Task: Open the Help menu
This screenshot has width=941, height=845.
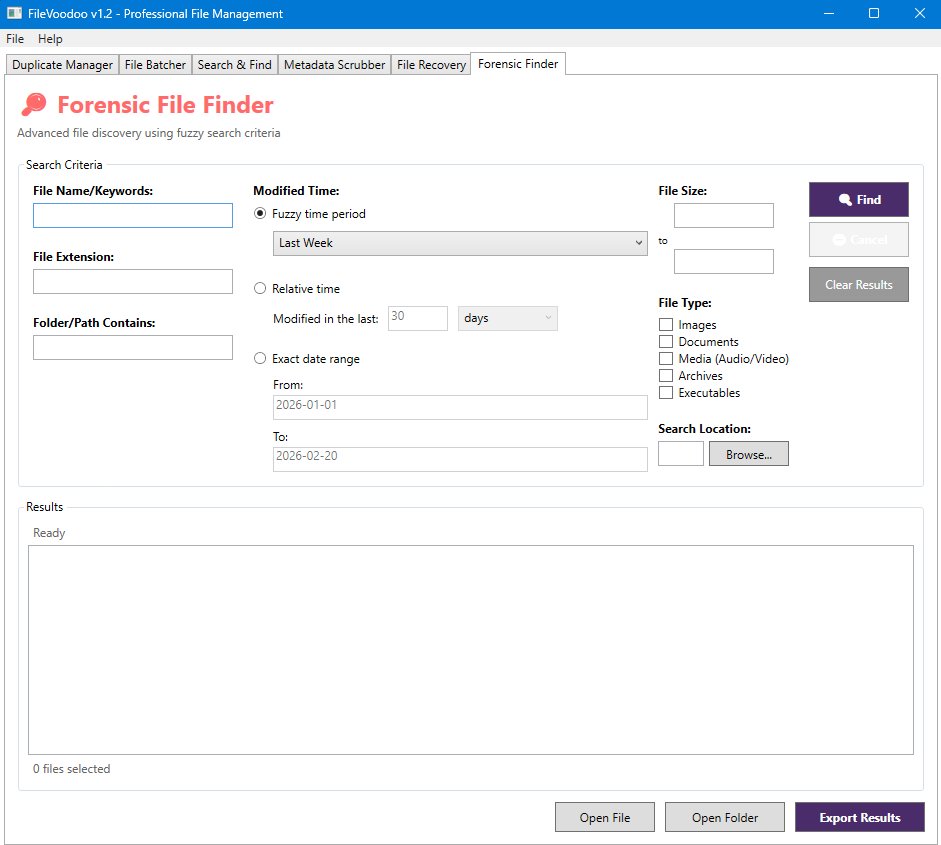Action: pos(50,39)
